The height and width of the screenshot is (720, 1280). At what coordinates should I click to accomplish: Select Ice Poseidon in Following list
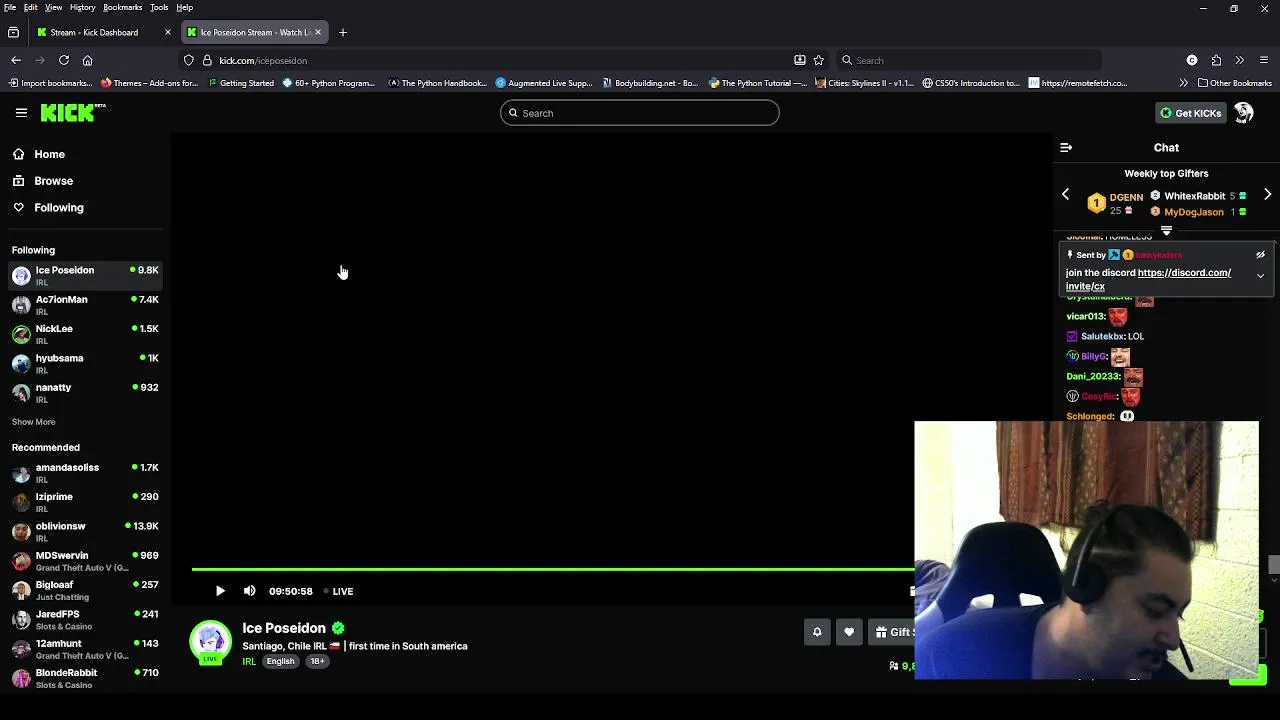point(85,275)
